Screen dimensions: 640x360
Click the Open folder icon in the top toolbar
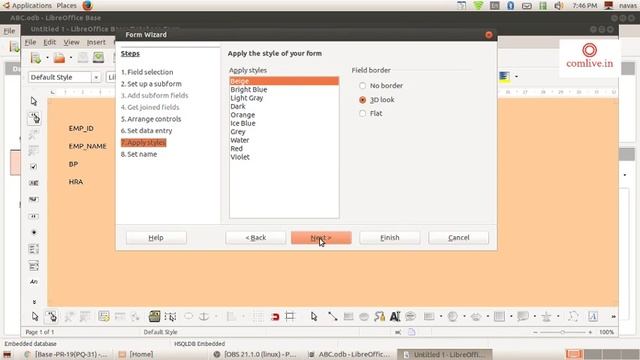tap(59, 58)
